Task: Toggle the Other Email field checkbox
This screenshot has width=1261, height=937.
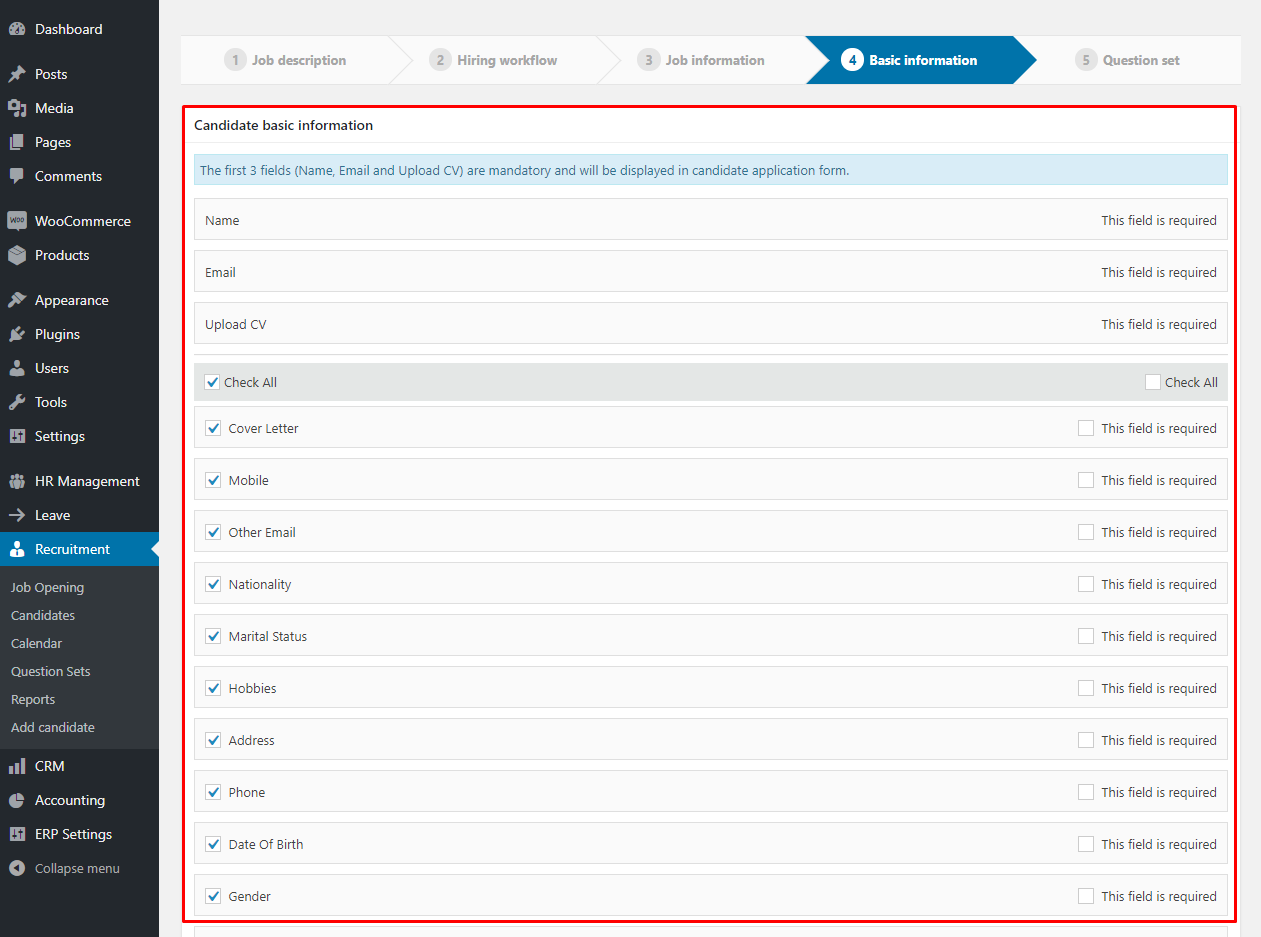Action: click(213, 532)
